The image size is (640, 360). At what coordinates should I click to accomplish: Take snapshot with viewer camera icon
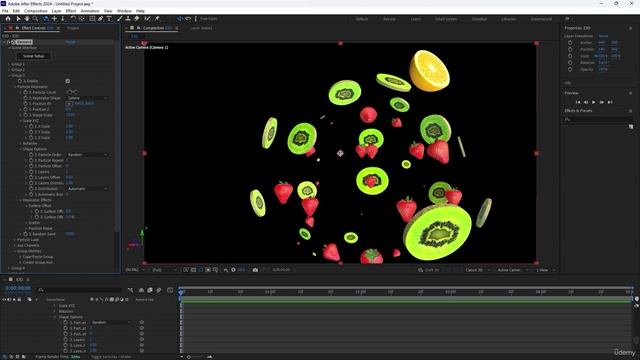point(255,270)
